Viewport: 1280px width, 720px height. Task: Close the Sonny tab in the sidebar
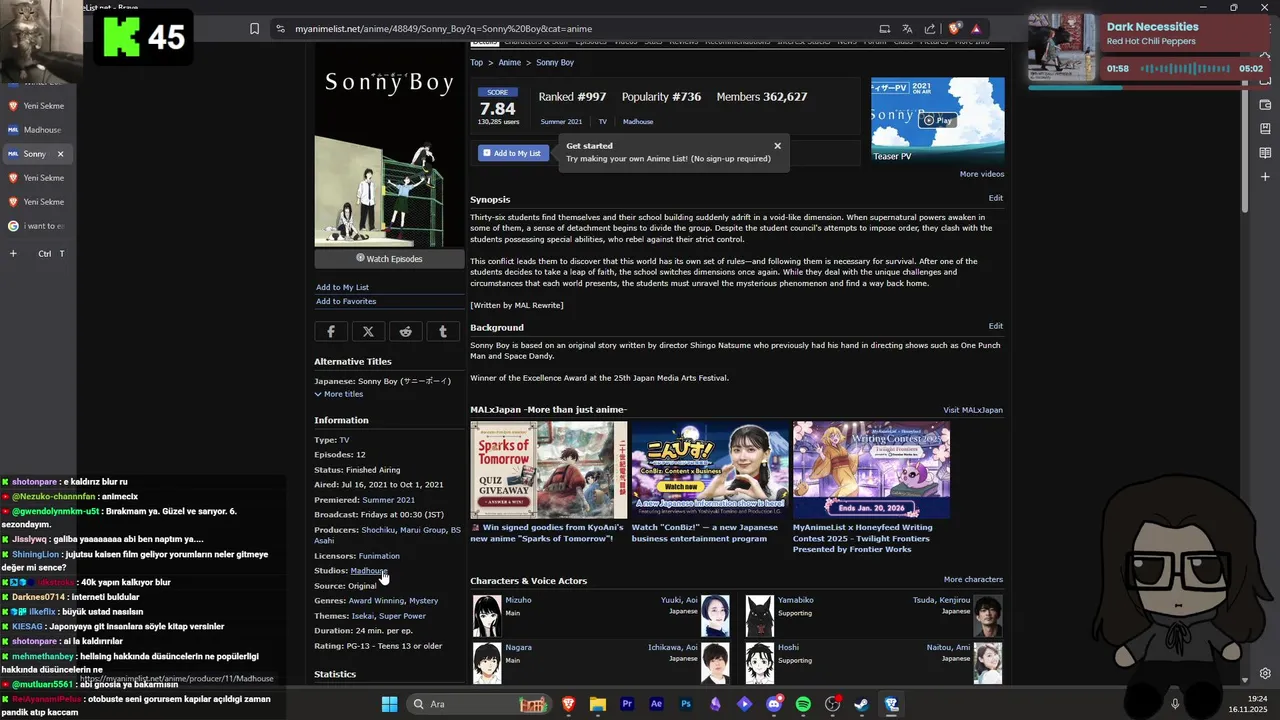[60, 154]
